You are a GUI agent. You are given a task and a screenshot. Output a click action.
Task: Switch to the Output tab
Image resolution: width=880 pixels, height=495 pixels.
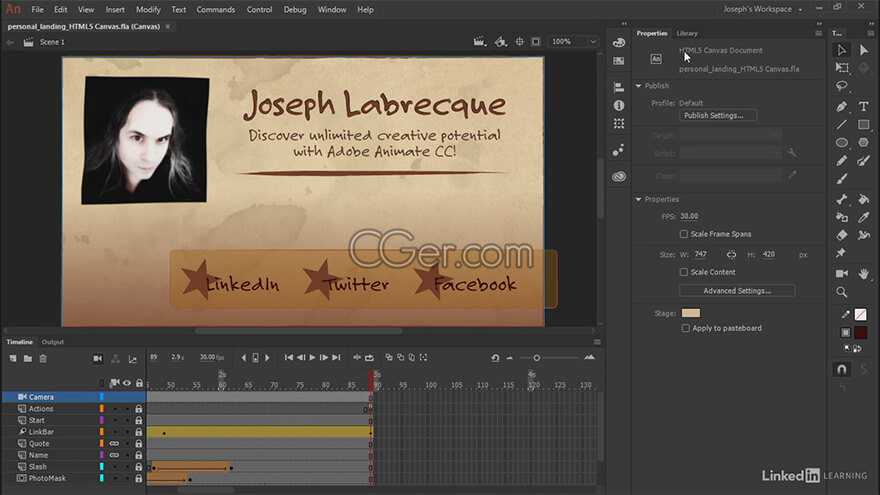(x=53, y=342)
